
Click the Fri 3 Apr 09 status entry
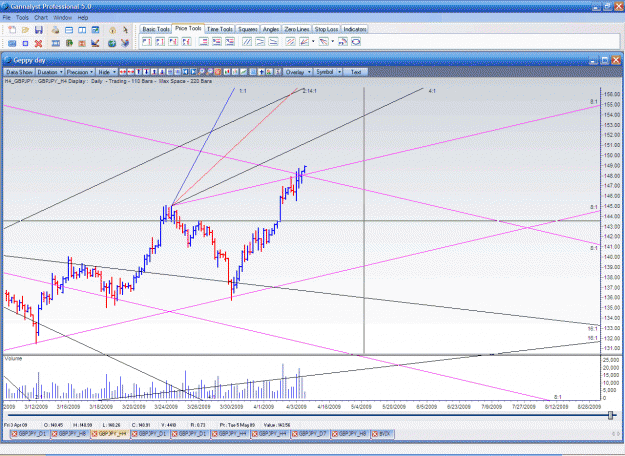16,425
